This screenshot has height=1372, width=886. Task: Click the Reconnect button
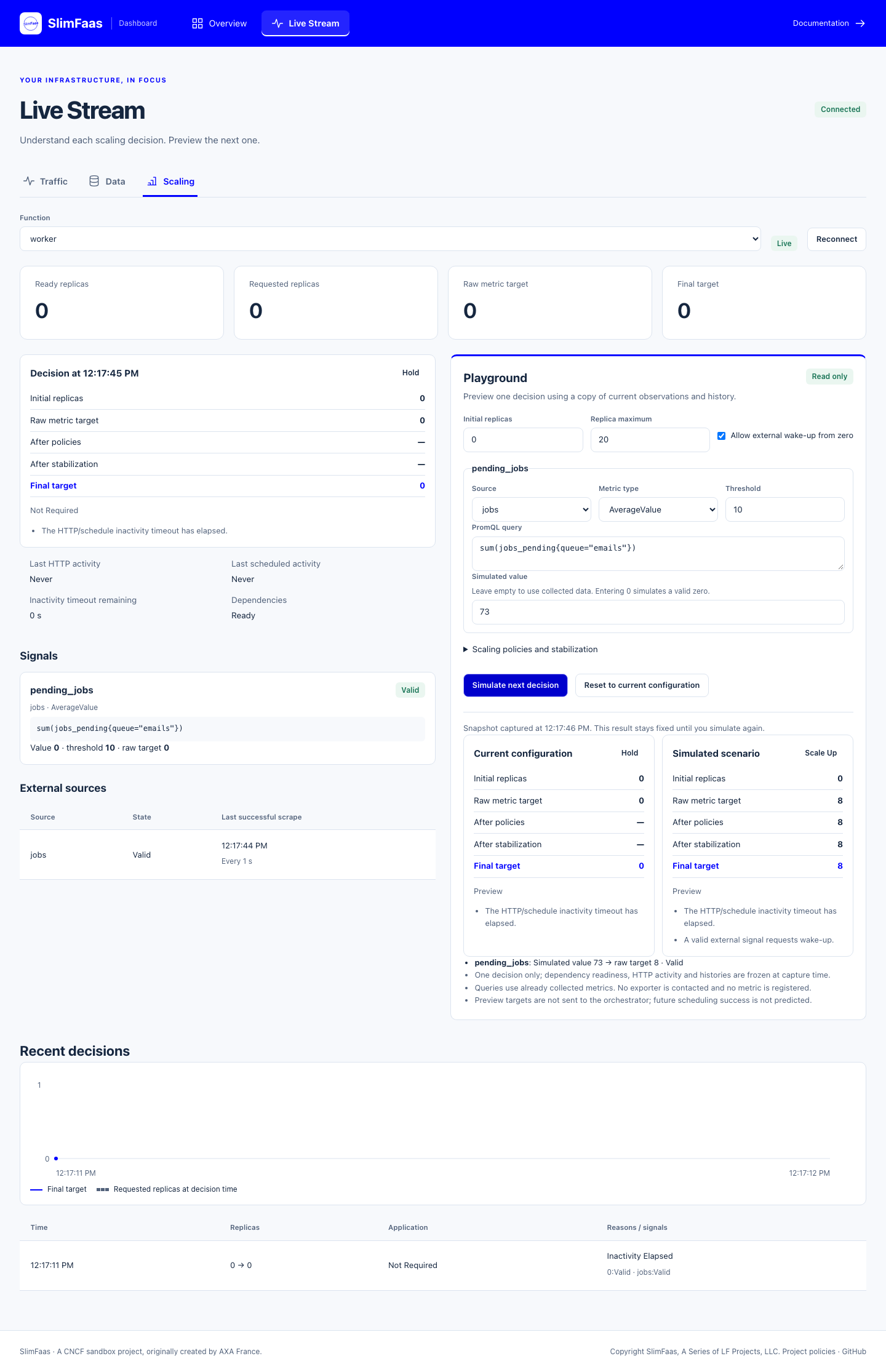pos(837,239)
